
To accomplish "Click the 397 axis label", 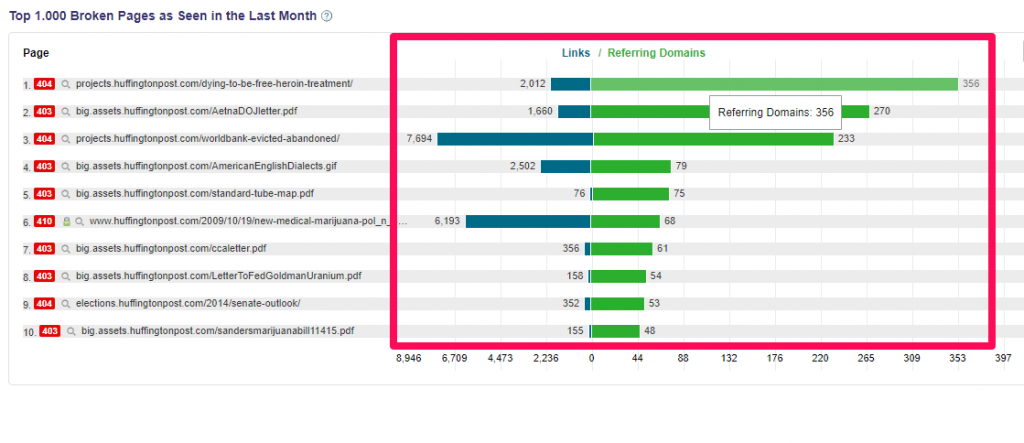I will point(1003,358).
